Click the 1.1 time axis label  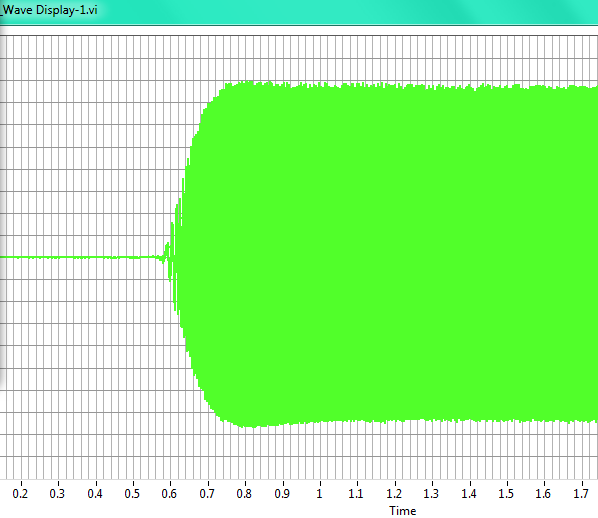[356, 494]
